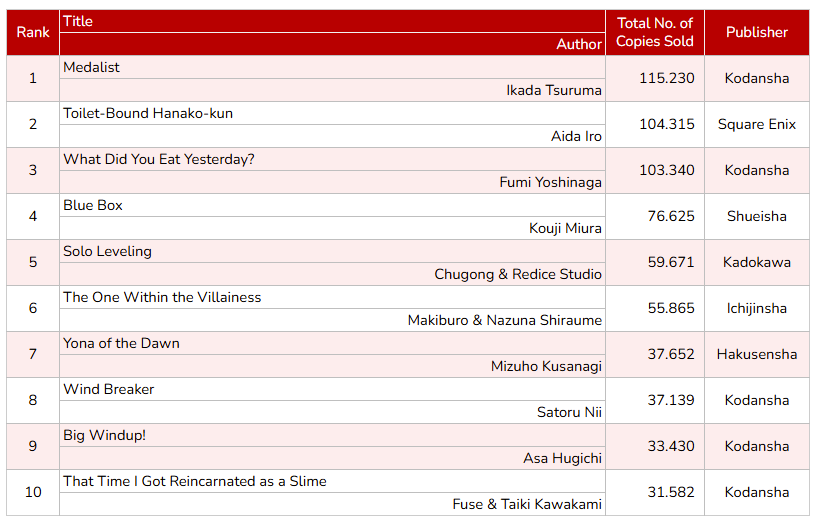Select author Makiburo & Nazuna Shiraume

click(504, 320)
